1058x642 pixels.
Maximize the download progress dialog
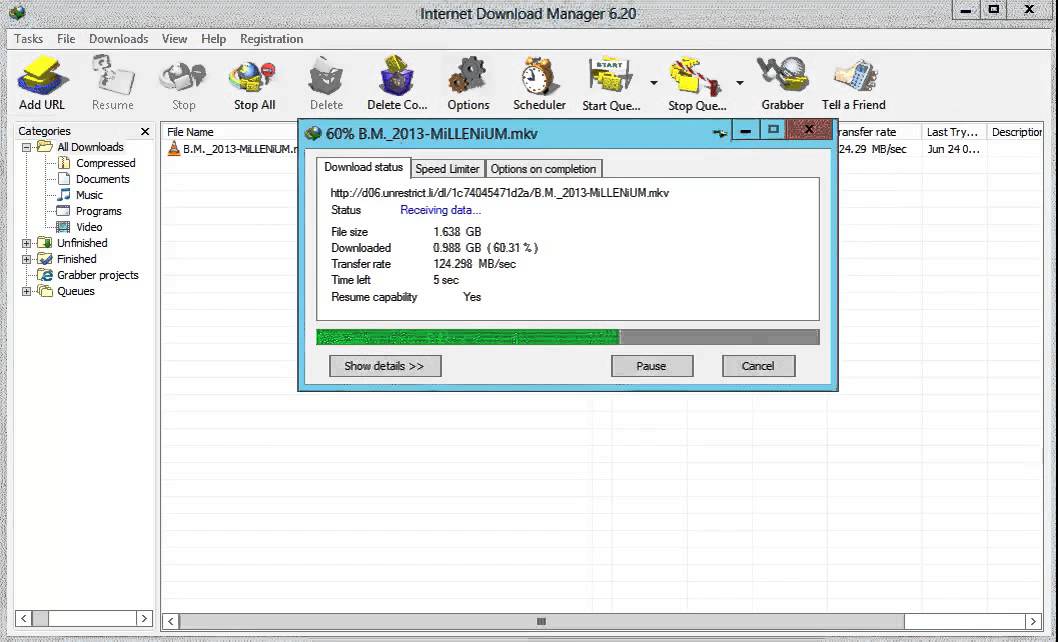click(x=773, y=130)
